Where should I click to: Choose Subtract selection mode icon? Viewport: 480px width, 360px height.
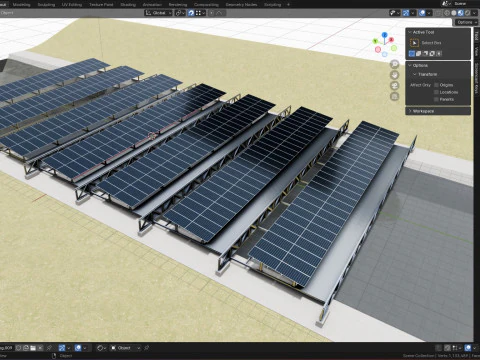click(x=425, y=53)
